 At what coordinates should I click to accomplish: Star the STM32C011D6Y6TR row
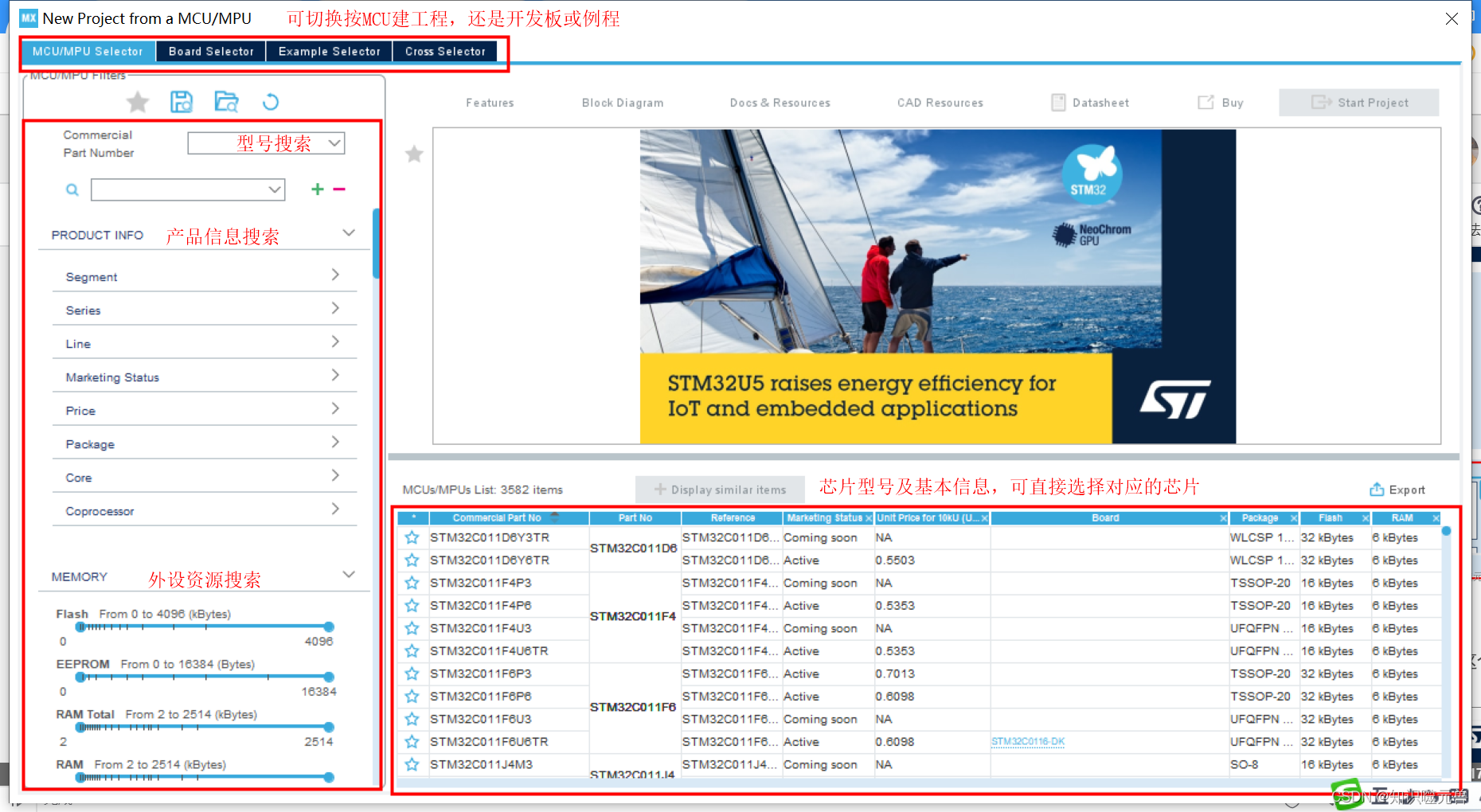pyautogui.click(x=412, y=560)
